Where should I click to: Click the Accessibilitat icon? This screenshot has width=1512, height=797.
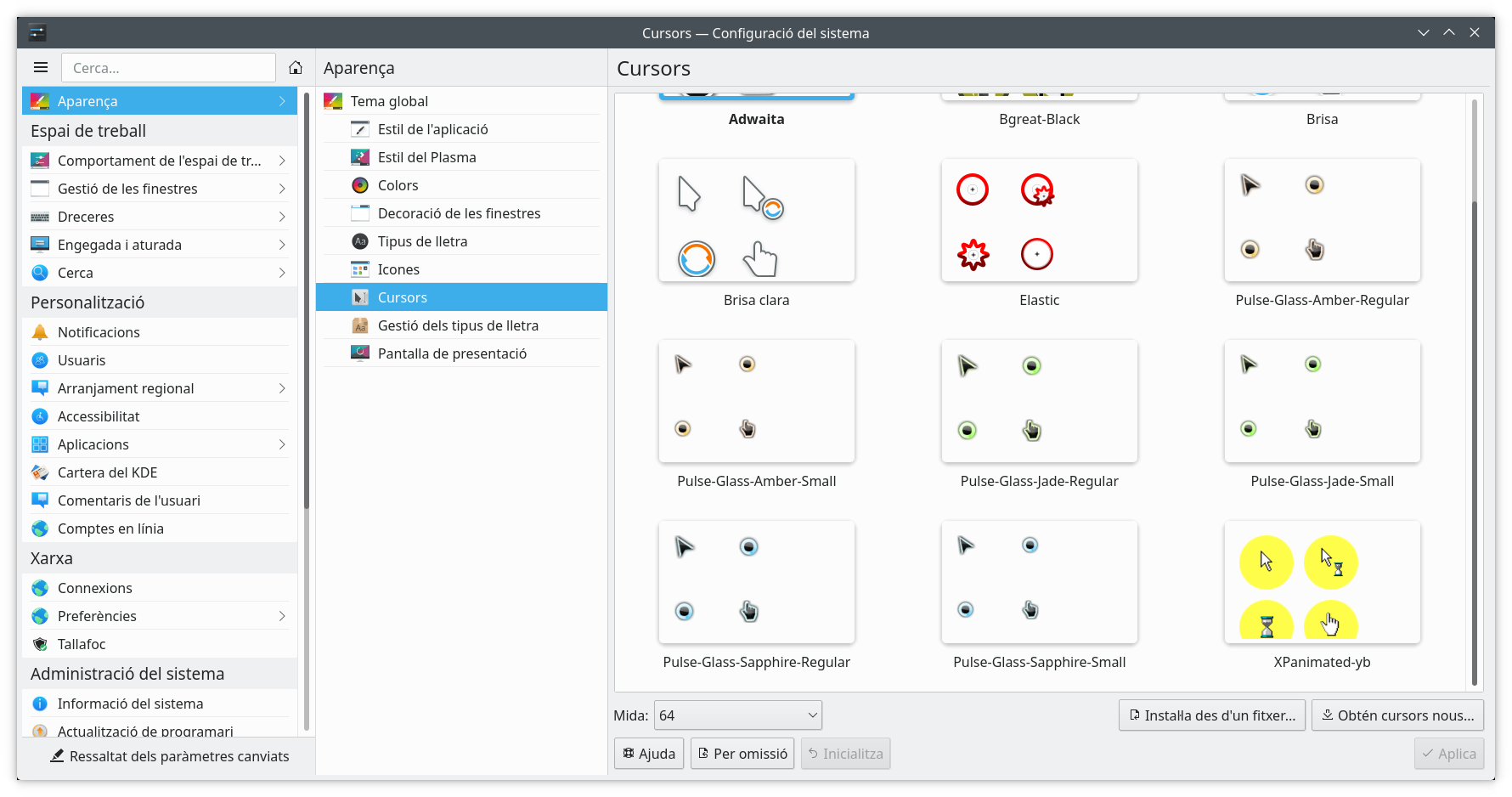click(40, 416)
